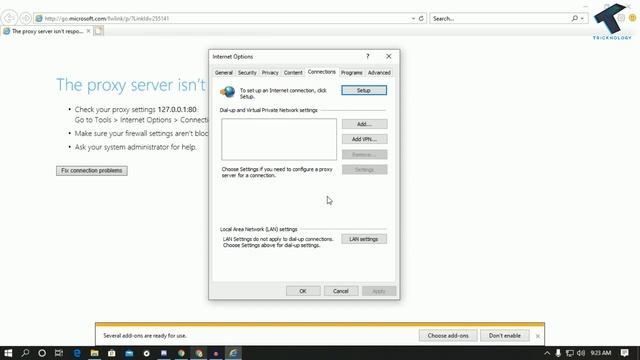This screenshot has height=360, width=640.
Task: Click the magnifier icon in Search box
Action: (x=575, y=18)
